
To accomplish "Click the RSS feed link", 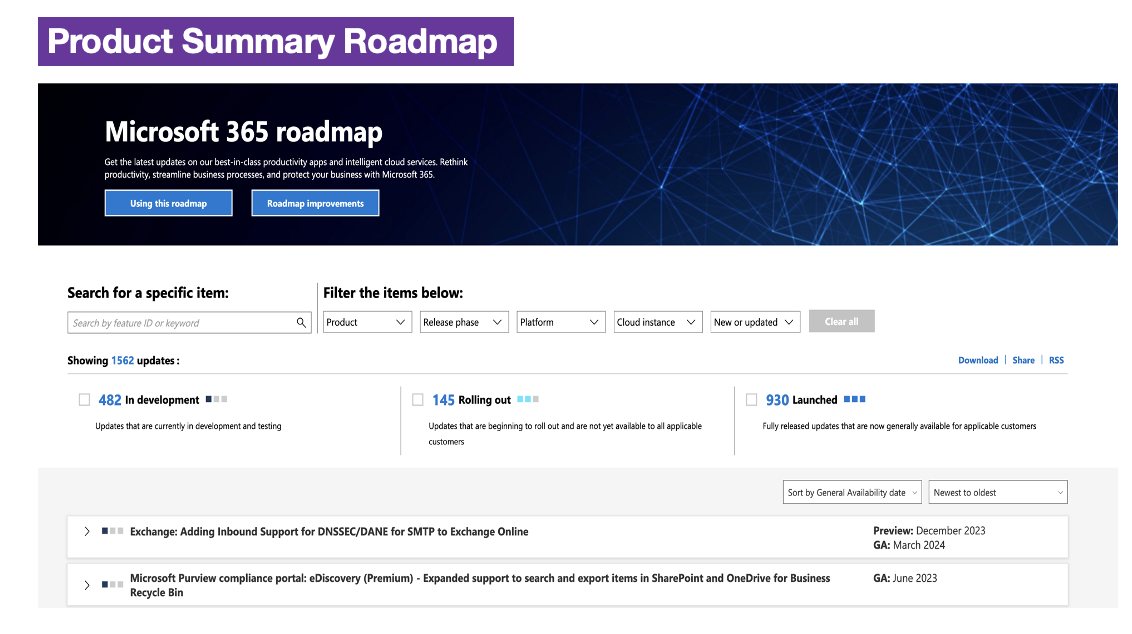I will [1056, 360].
